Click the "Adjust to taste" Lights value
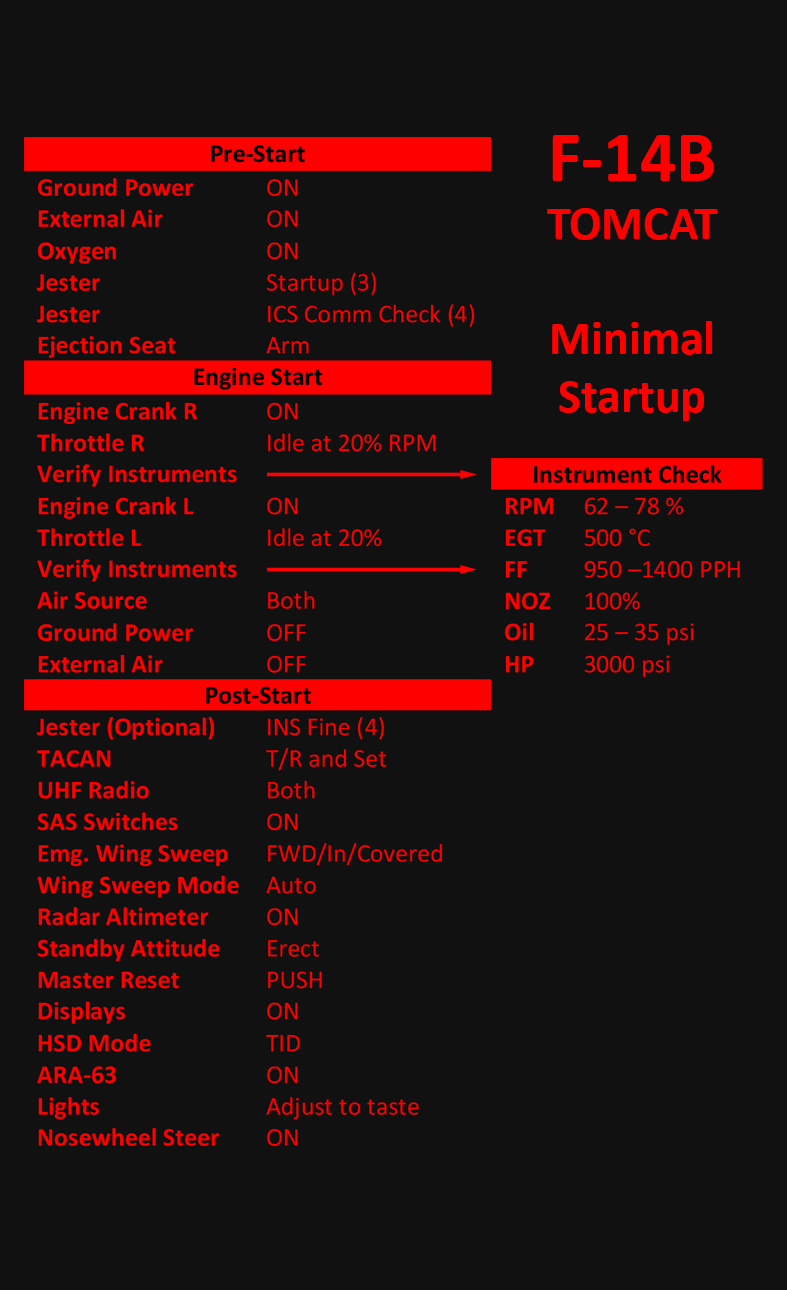The height and width of the screenshot is (1290, 787). click(342, 1107)
